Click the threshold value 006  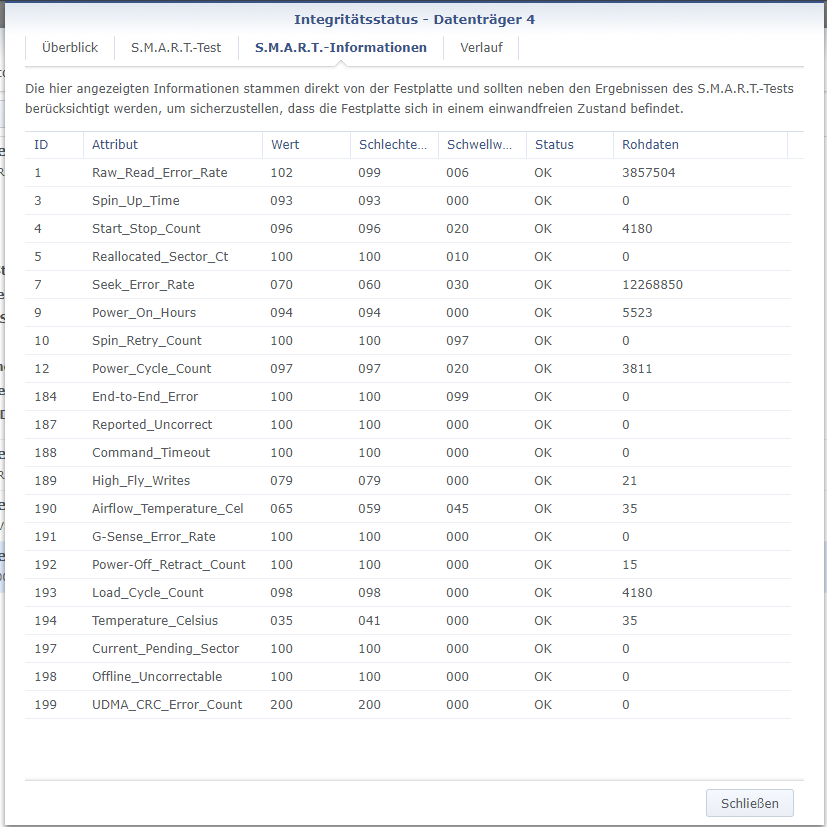tap(457, 172)
